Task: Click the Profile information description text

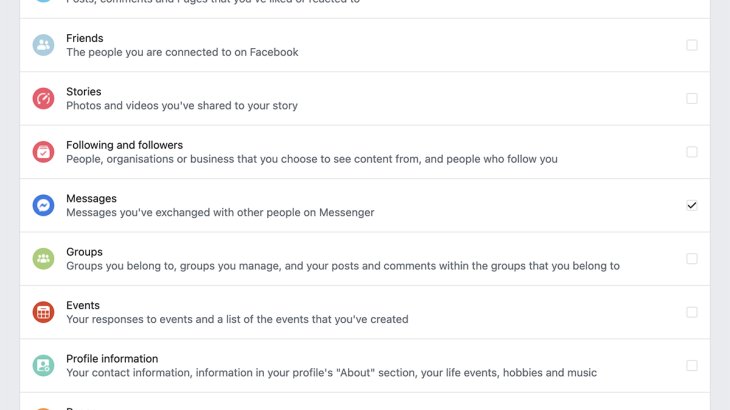Action: [x=331, y=373]
